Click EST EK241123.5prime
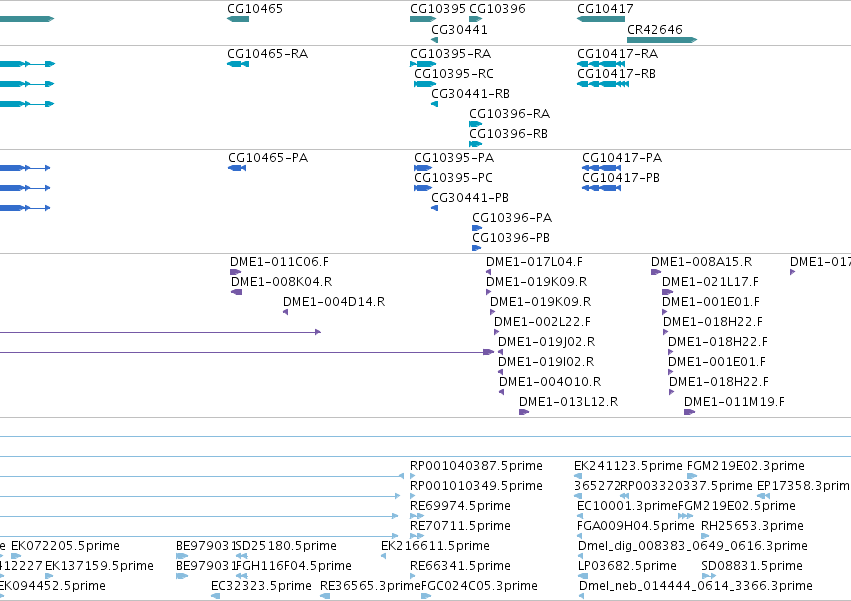 click(628, 466)
